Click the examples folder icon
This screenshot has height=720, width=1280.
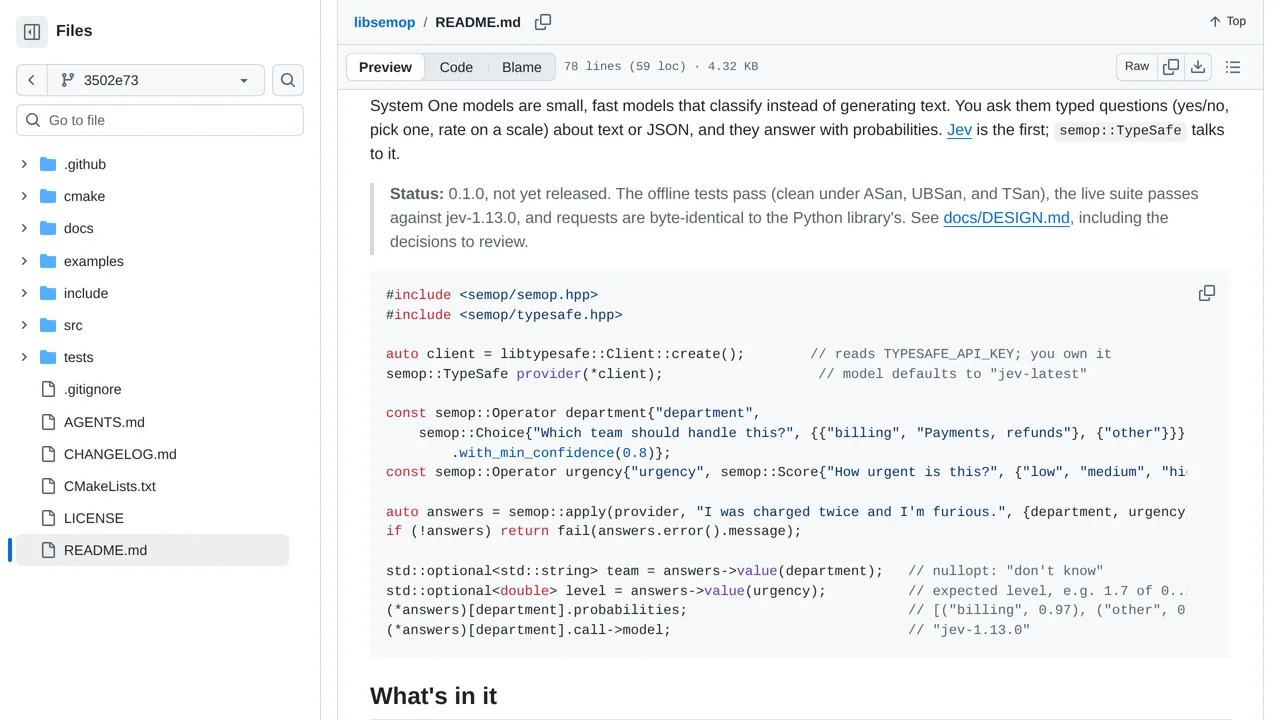[x=48, y=261]
